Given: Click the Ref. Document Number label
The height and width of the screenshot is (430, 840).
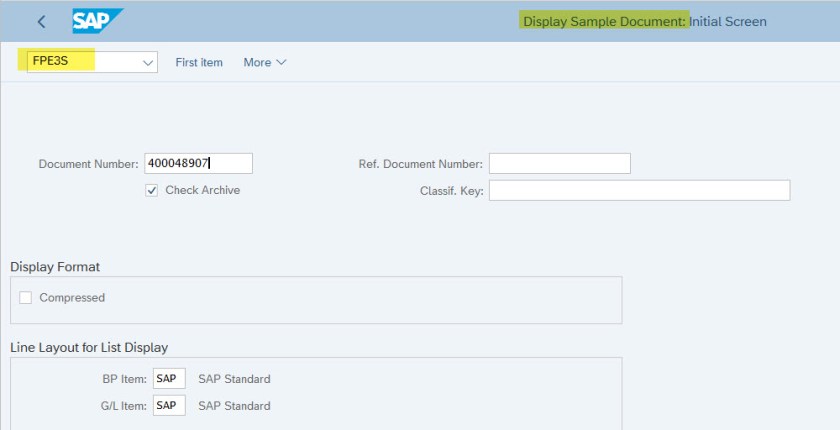Looking at the screenshot, I should click(421, 164).
